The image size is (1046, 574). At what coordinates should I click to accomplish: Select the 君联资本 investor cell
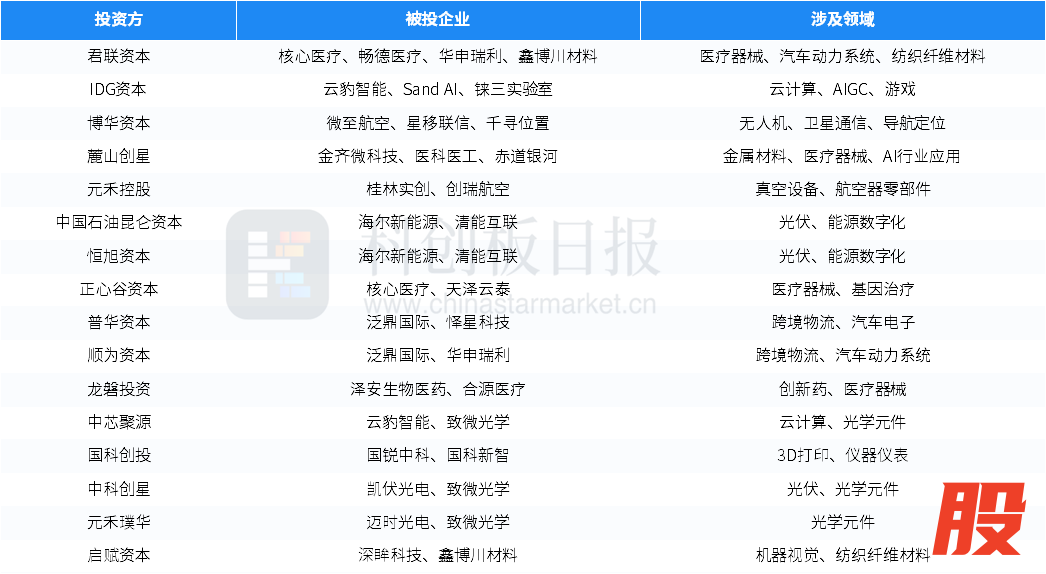[x=118, y=56]
